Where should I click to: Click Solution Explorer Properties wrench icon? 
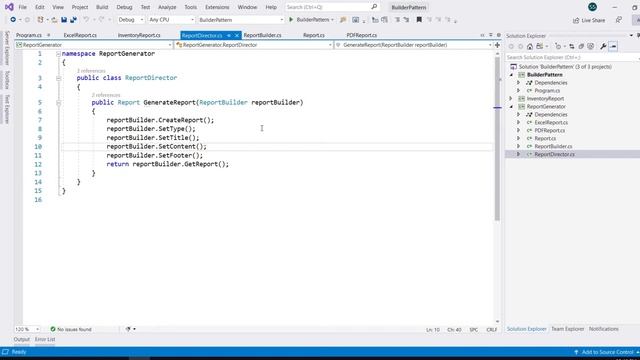click(x=603, y=47)
